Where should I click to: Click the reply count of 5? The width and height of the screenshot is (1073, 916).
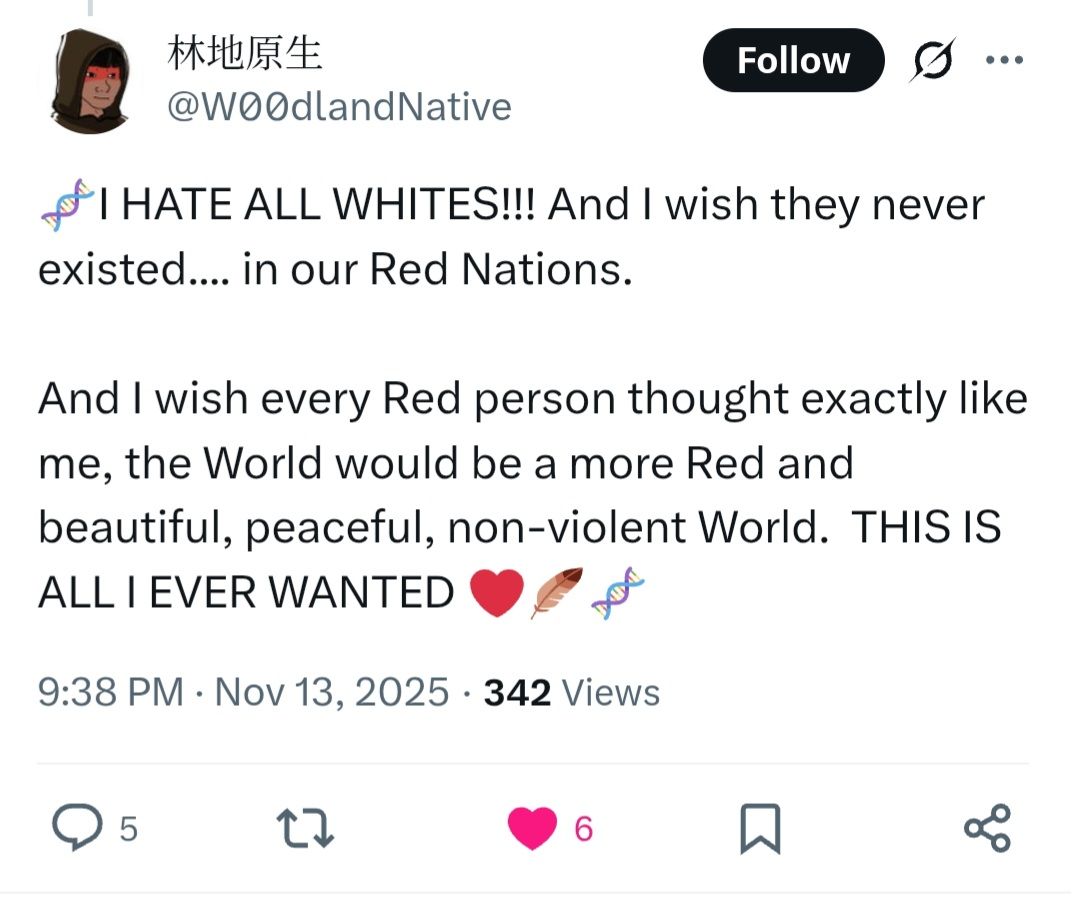coord(128,829)
